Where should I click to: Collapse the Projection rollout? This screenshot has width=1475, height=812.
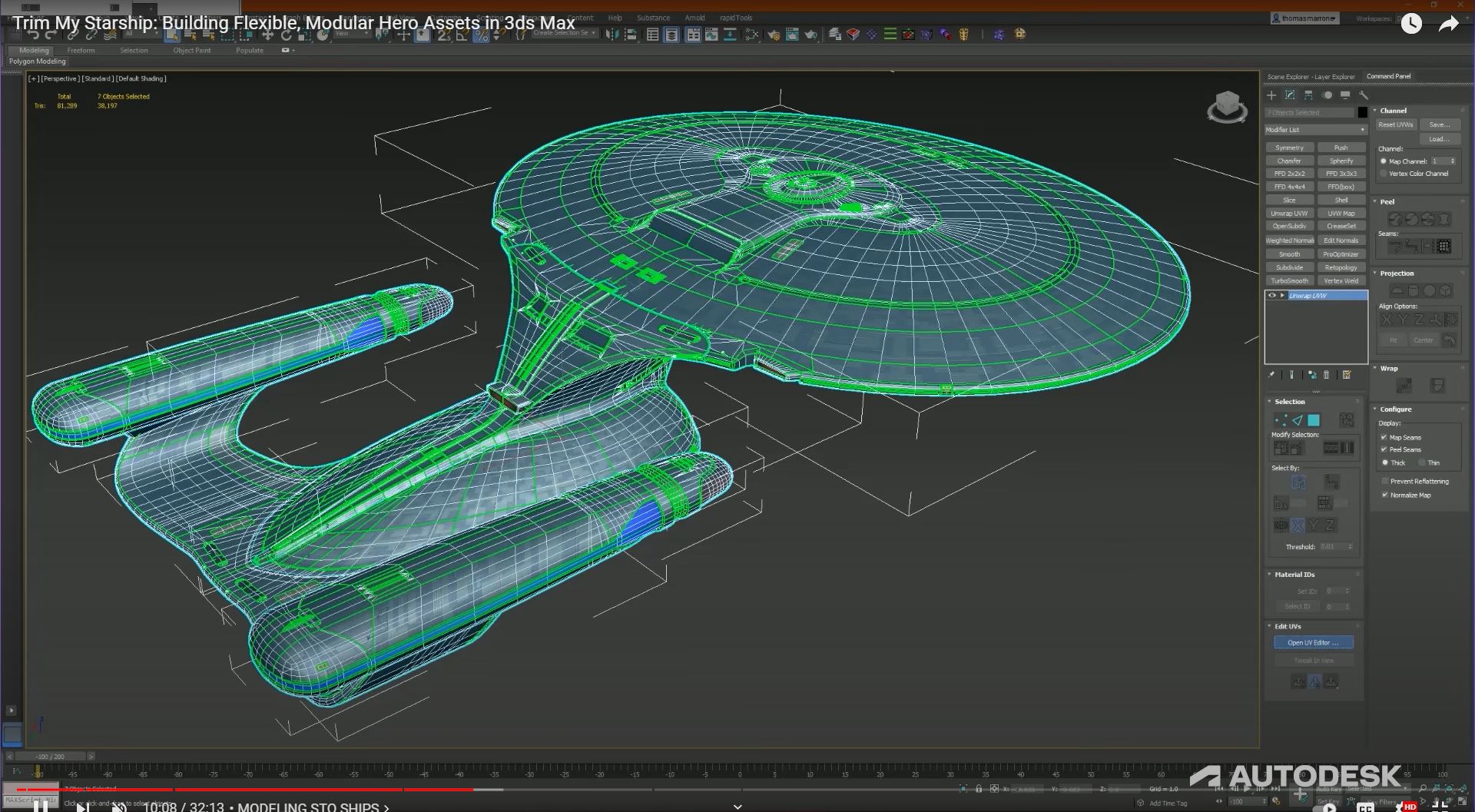(x=1391, y=273)
